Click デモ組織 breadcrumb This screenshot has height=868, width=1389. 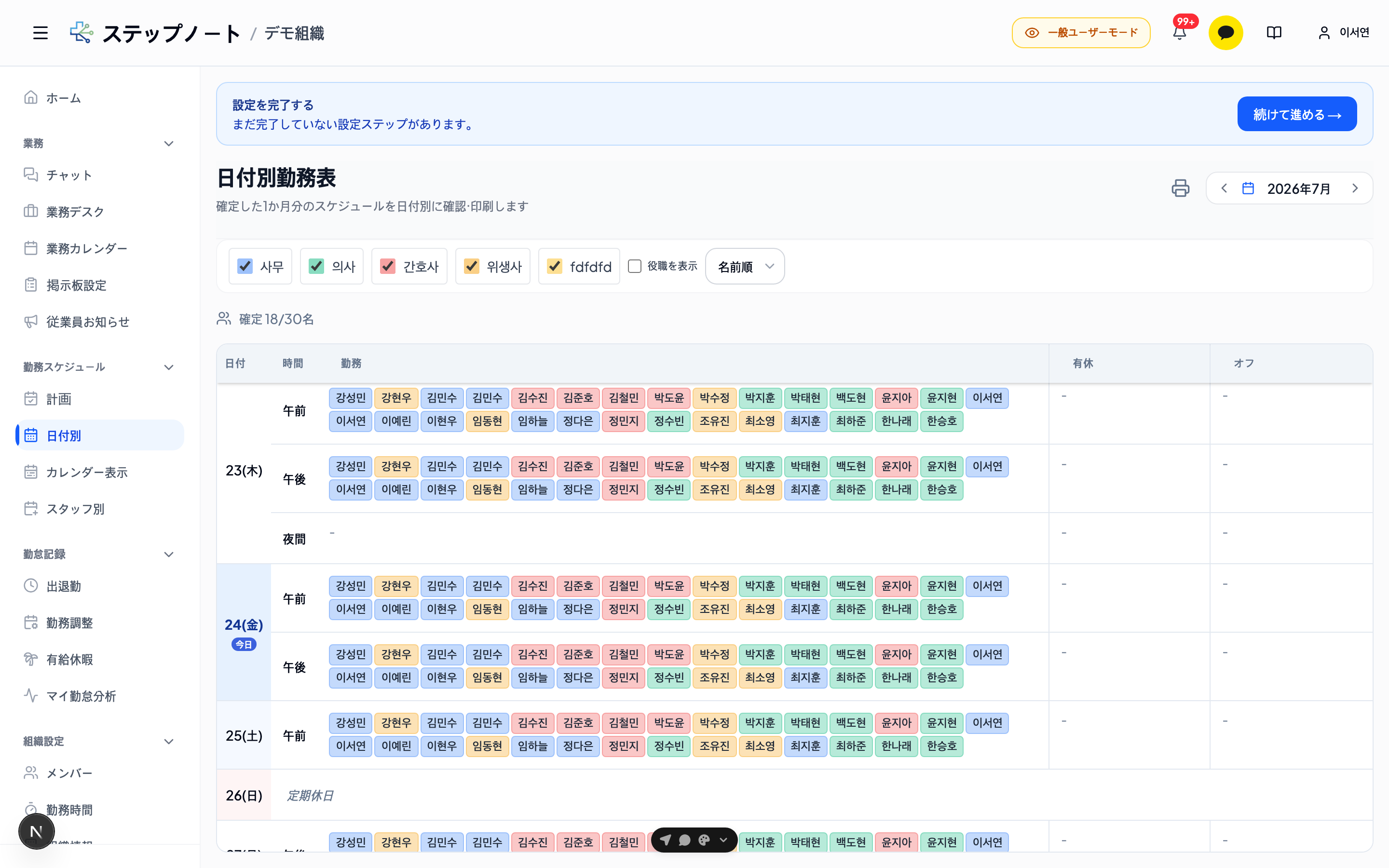click(295, 33)
